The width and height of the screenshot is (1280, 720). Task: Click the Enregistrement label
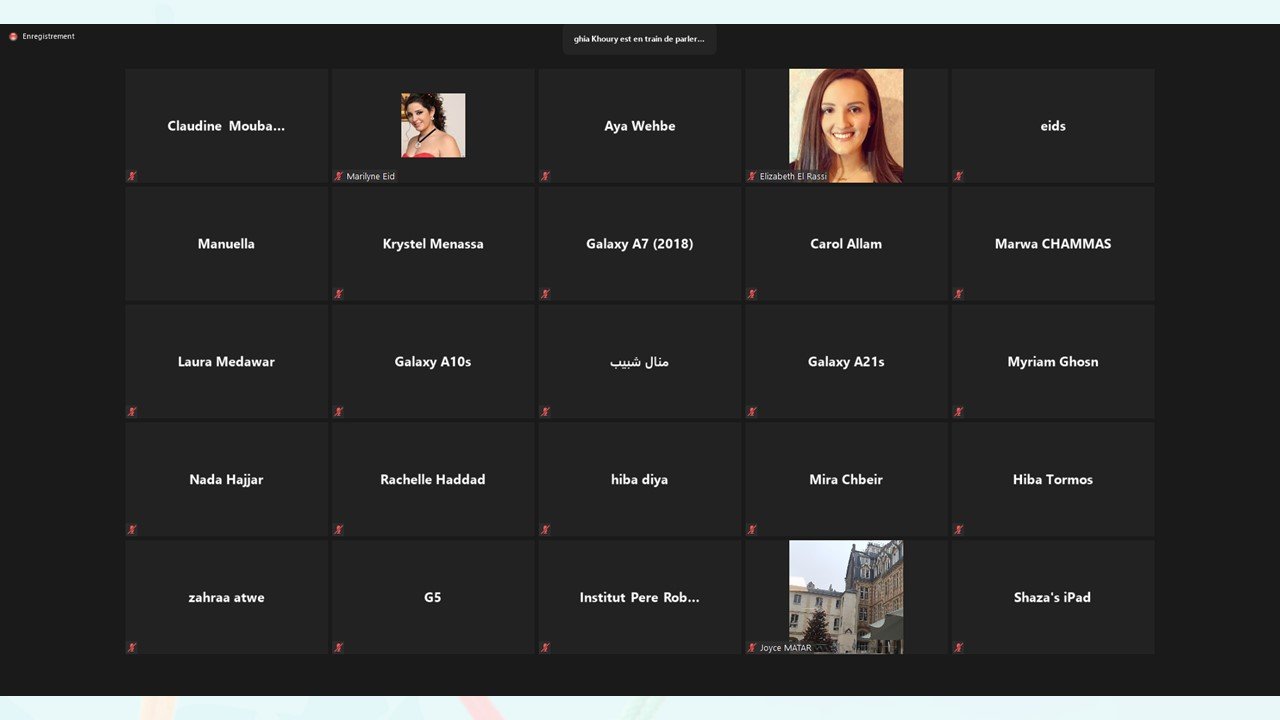coord(48,37)
